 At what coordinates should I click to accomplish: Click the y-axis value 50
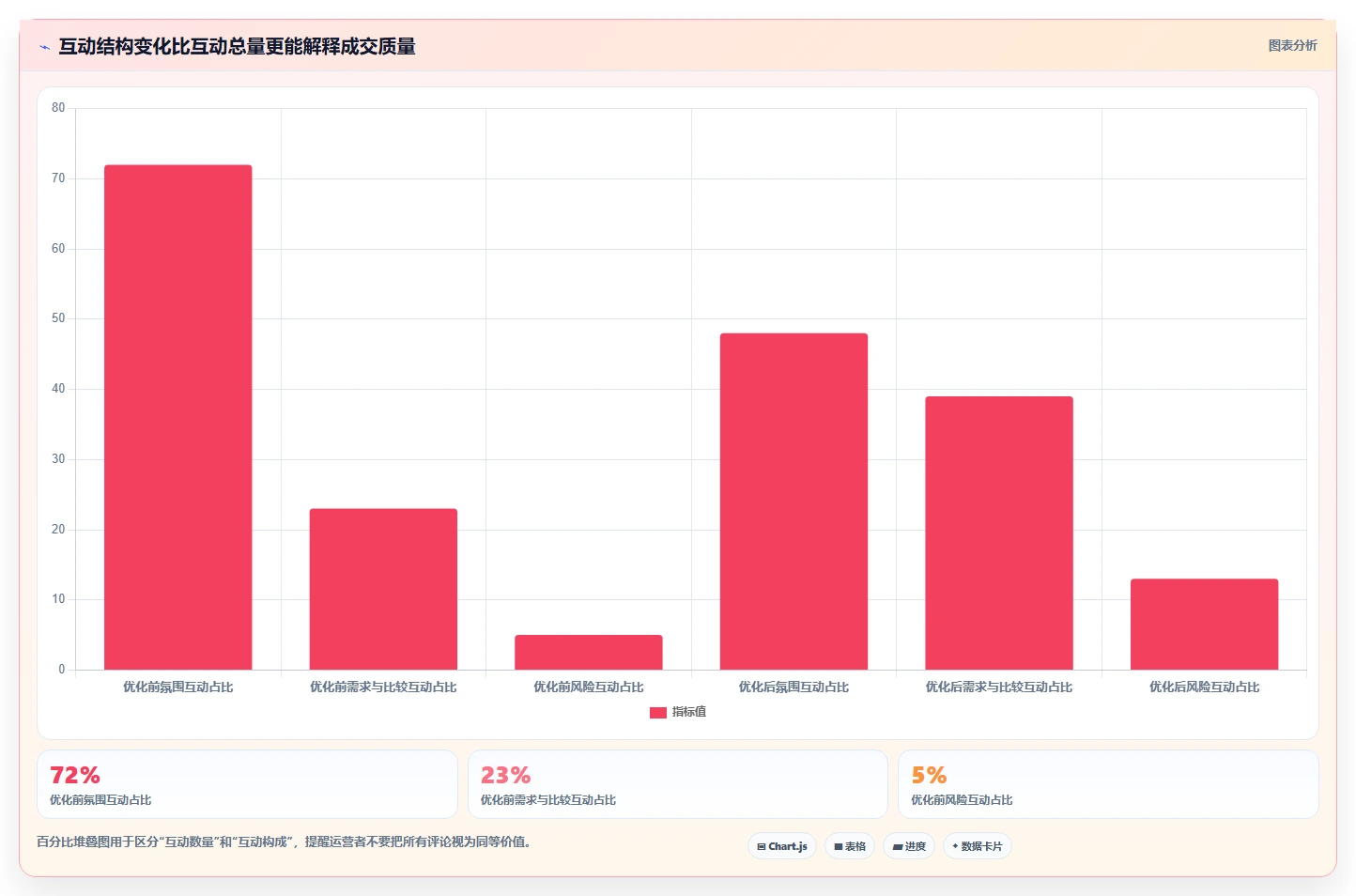58,318
